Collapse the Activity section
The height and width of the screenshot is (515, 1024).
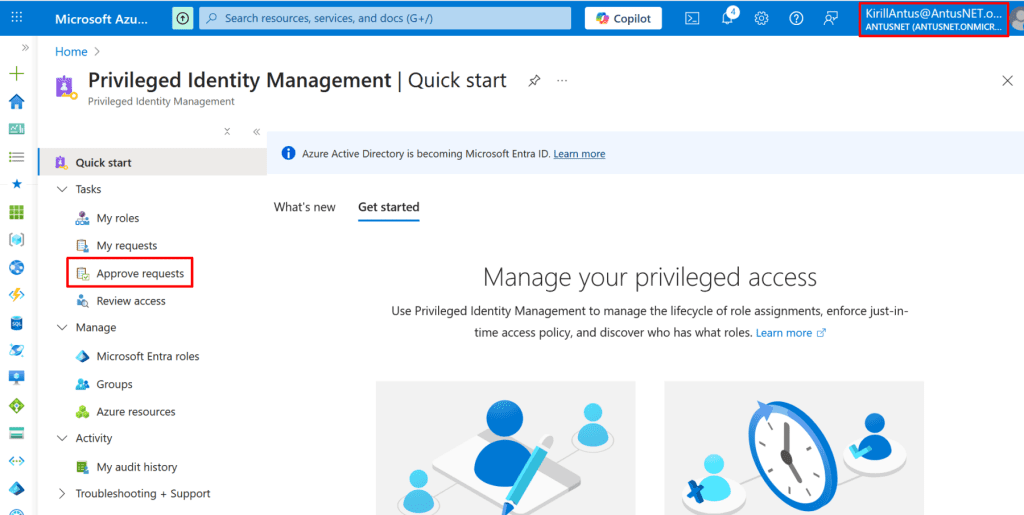[x=62, y=439]
